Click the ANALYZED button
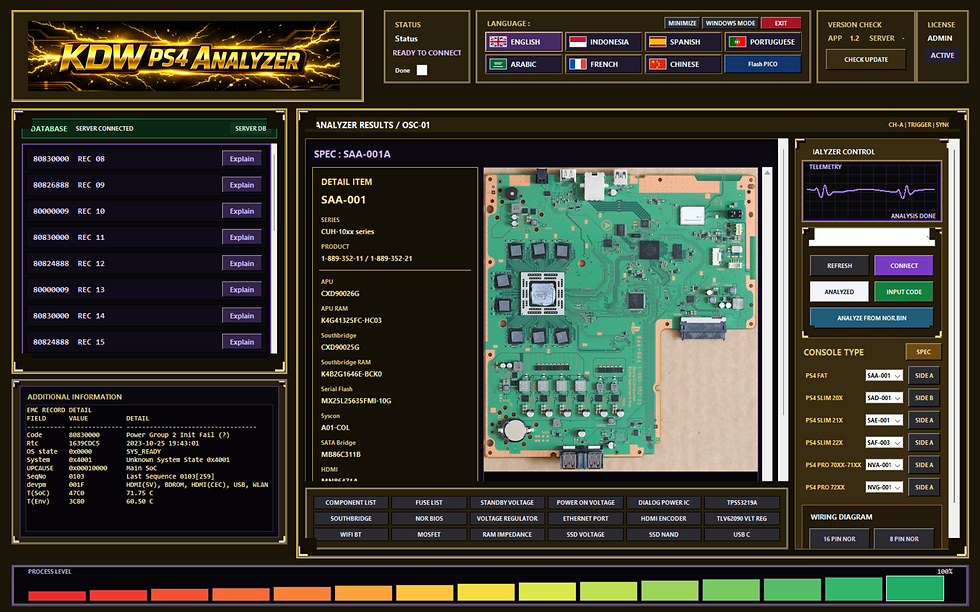 click(x=839, y=292)
